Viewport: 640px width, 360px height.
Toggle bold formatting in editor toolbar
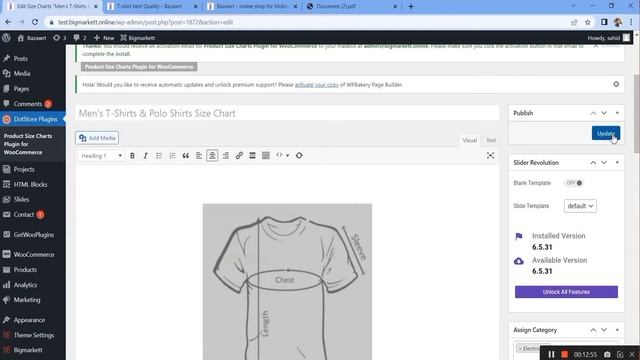click(x=132, y=156)
